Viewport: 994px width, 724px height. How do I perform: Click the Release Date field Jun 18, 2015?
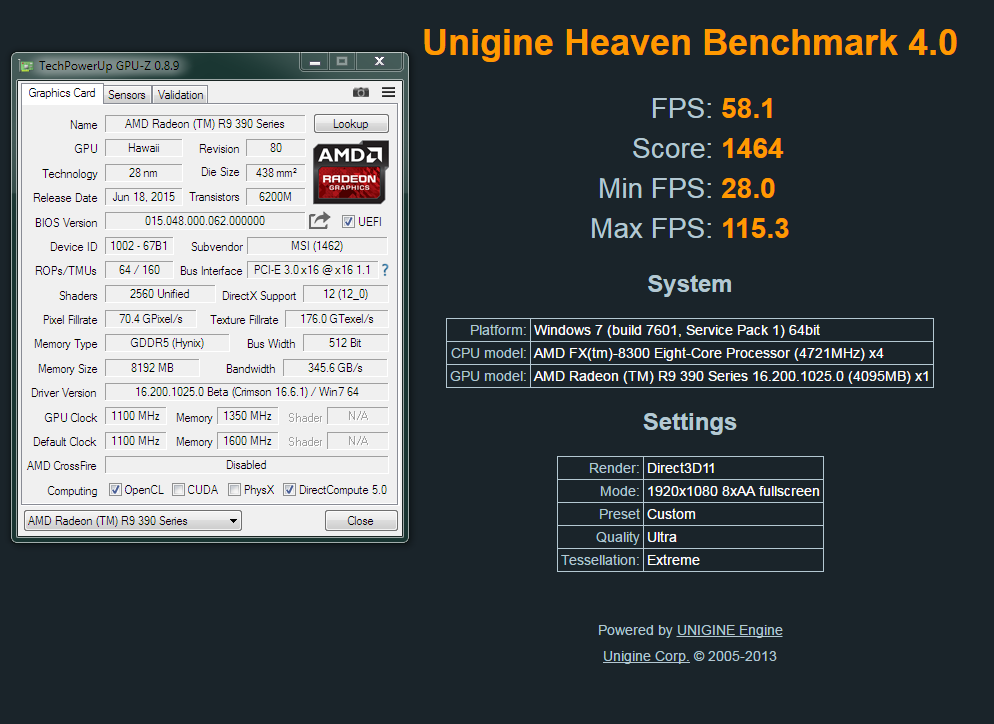click(144, 197)
